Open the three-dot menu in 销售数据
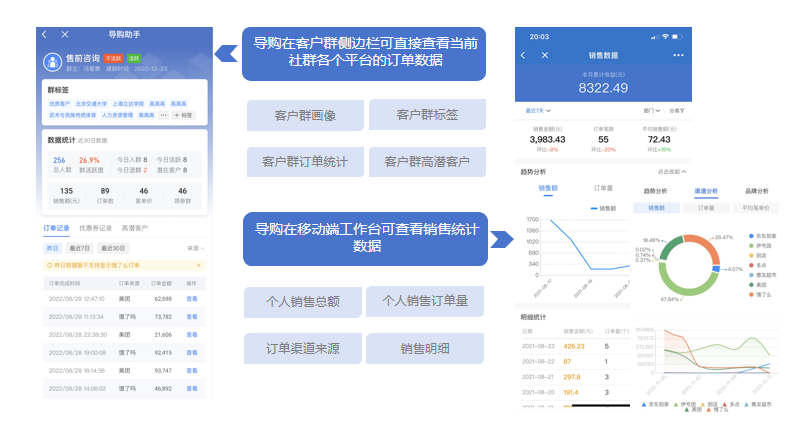 (x=678, y=55)
